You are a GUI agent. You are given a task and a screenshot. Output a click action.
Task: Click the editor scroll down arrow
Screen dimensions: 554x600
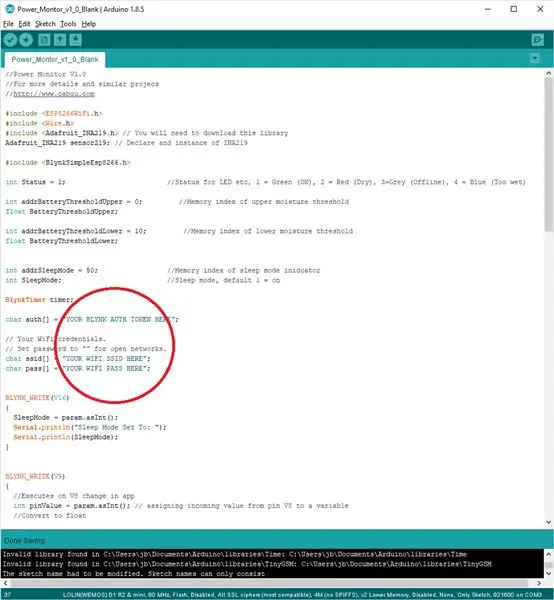click(x=549, y=522)
